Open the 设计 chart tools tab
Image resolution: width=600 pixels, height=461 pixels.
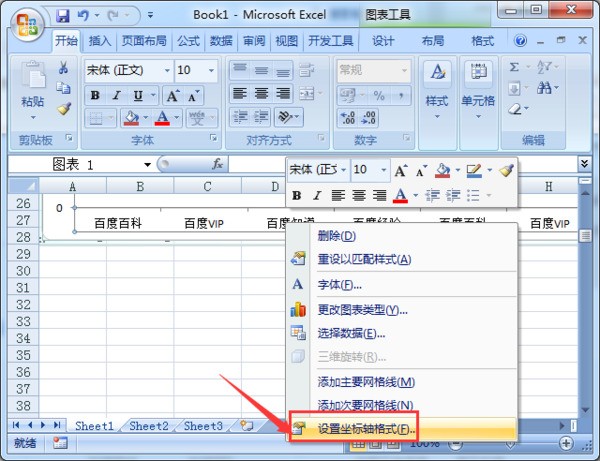pyautogui.click(x=383, y=41)
